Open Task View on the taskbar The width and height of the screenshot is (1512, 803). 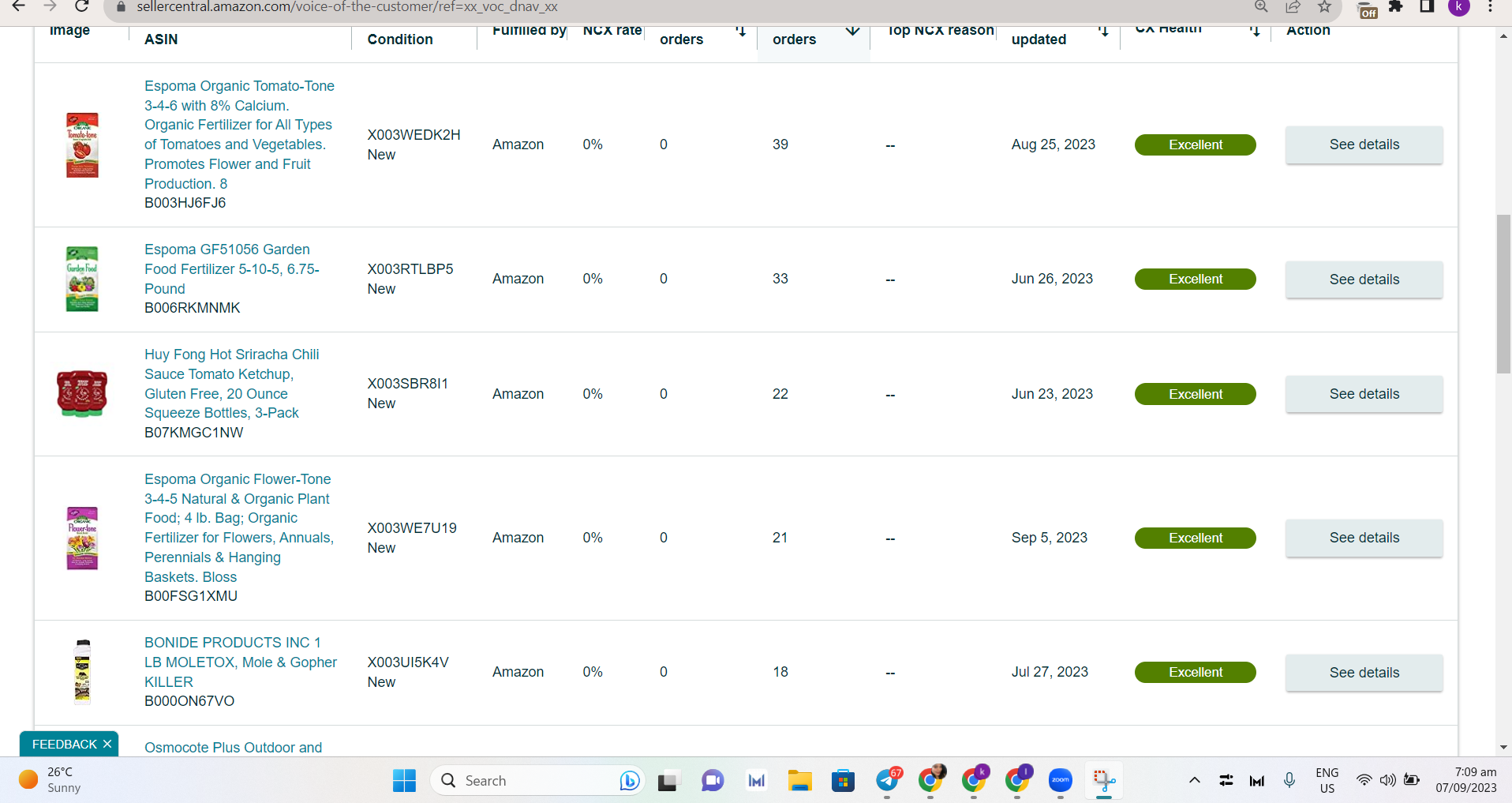click(x=668, y=781)
